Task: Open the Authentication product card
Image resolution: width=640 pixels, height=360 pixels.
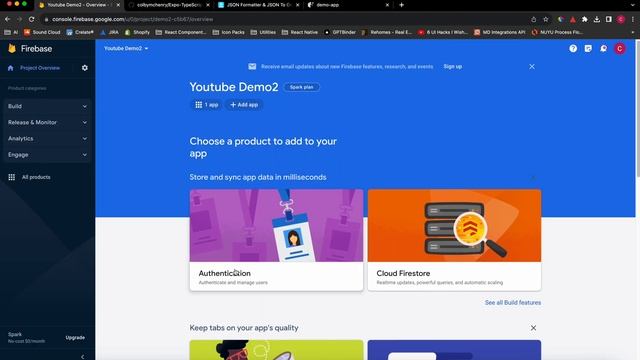Action: click(276, 240)
